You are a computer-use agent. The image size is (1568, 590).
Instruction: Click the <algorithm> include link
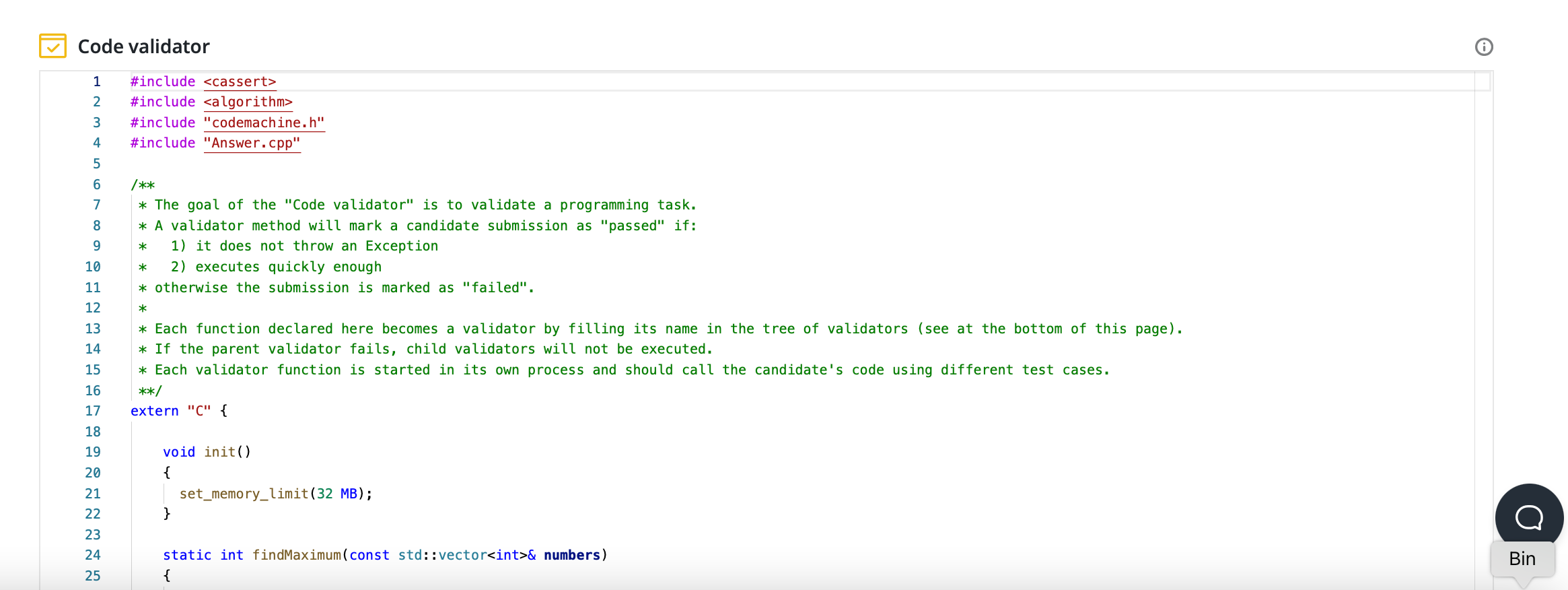248,102
